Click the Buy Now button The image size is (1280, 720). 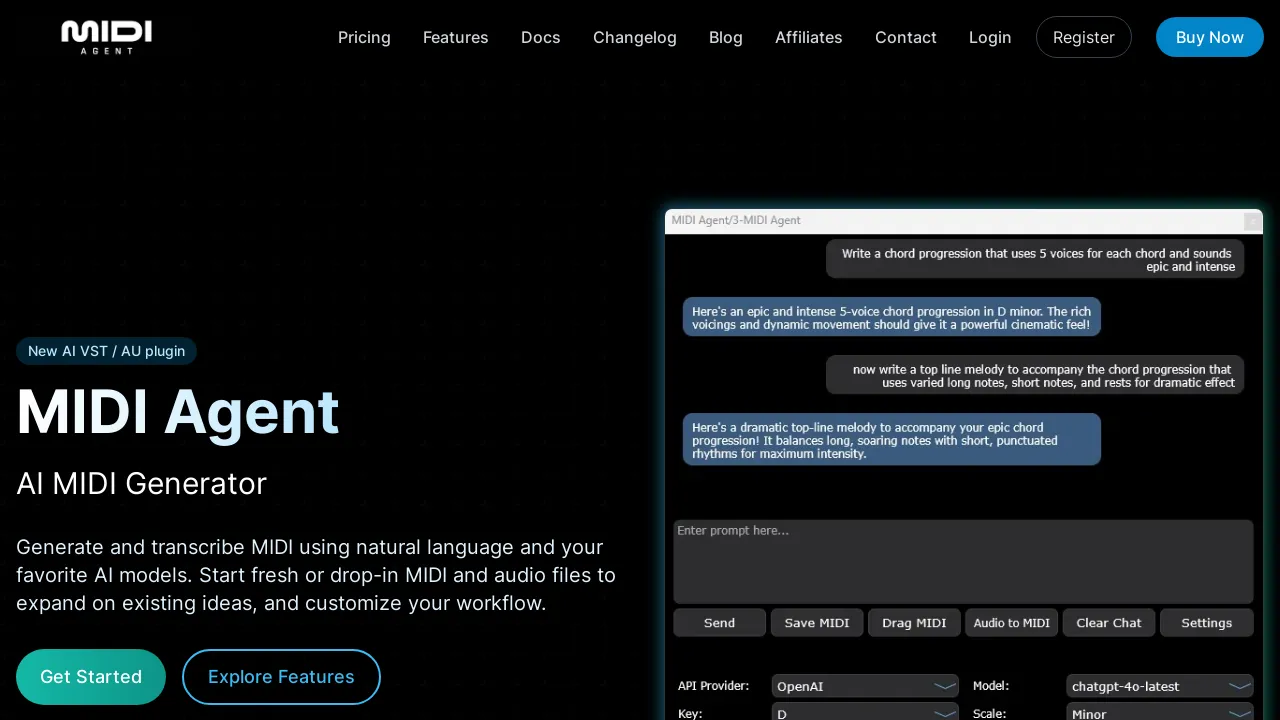point(1209,37)
